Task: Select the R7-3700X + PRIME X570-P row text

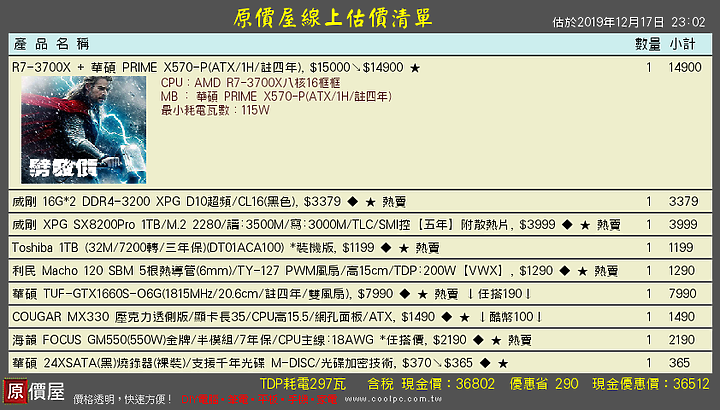Action: point(216,67)
